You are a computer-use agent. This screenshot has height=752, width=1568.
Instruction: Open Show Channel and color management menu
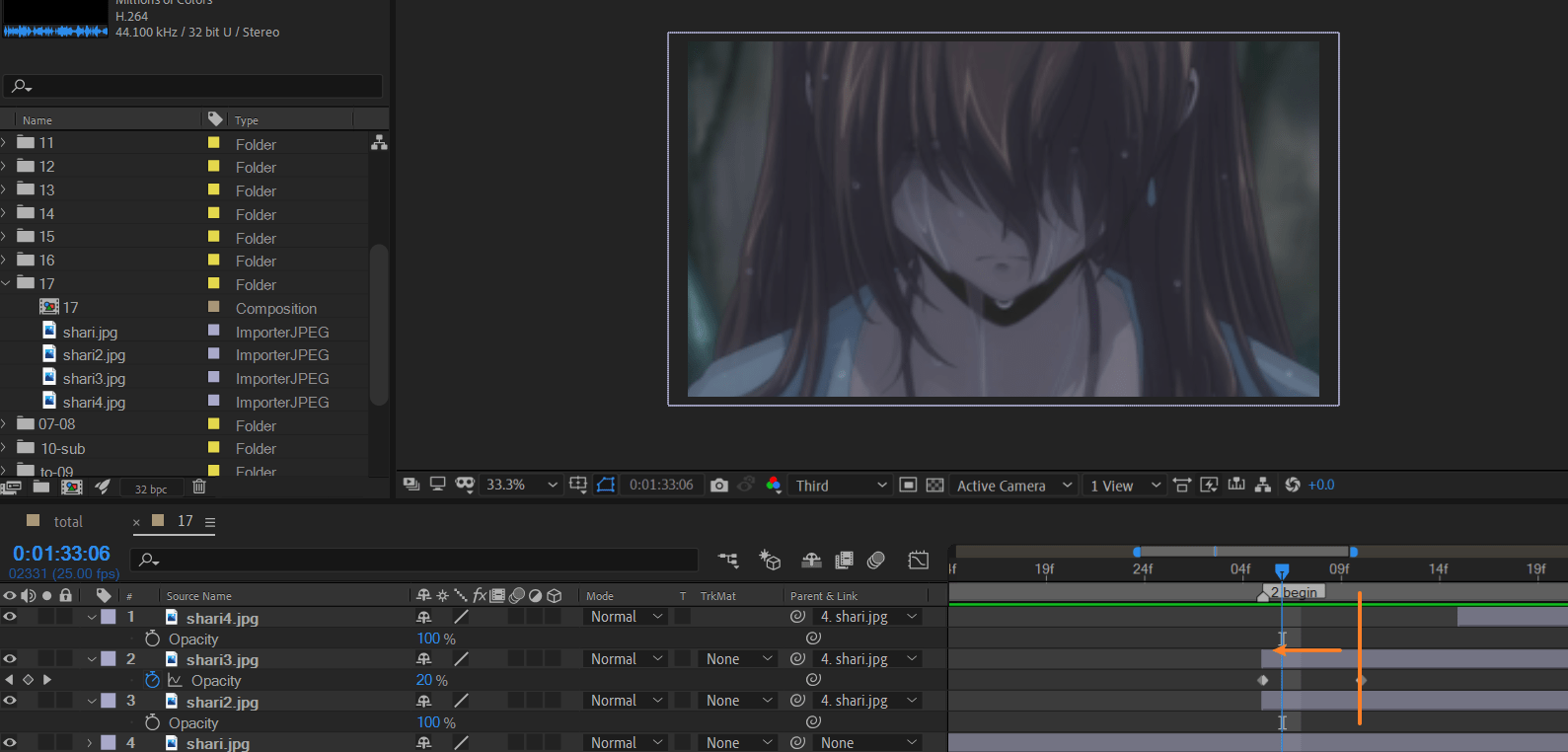click(774, 485)
